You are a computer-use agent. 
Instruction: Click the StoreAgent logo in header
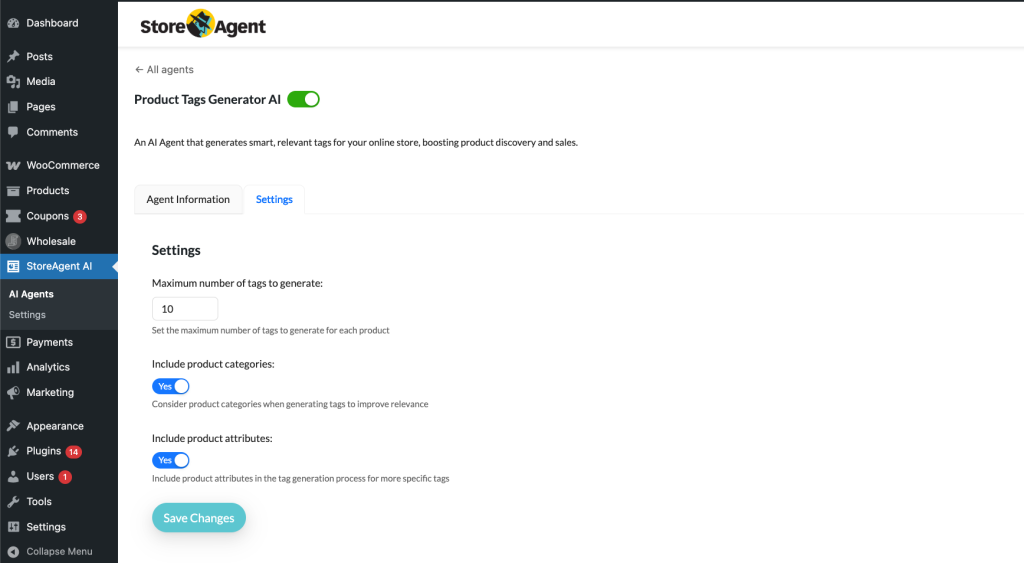203,25
